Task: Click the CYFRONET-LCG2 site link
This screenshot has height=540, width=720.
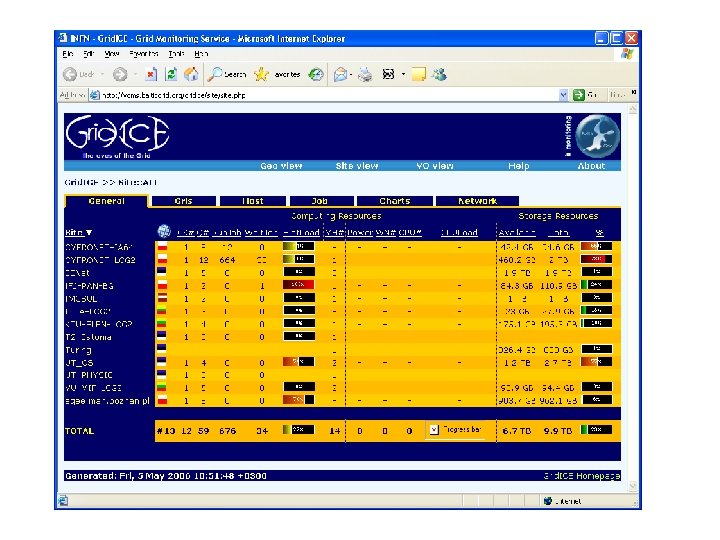Action: [x=101, y=260]
